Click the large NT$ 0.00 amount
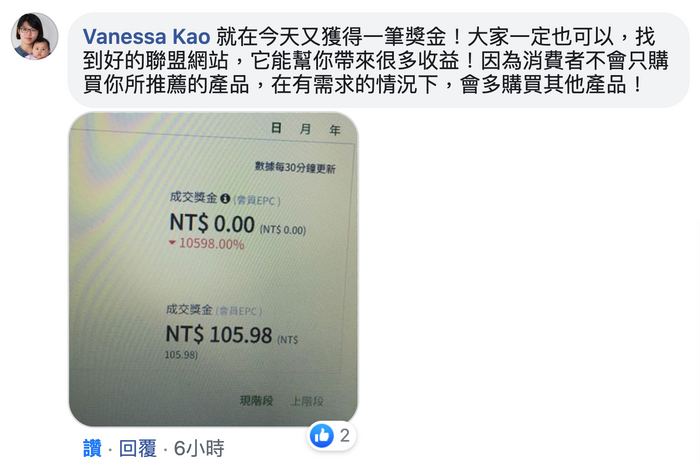Screen dimensions: 700x465 tap(212, 223)
